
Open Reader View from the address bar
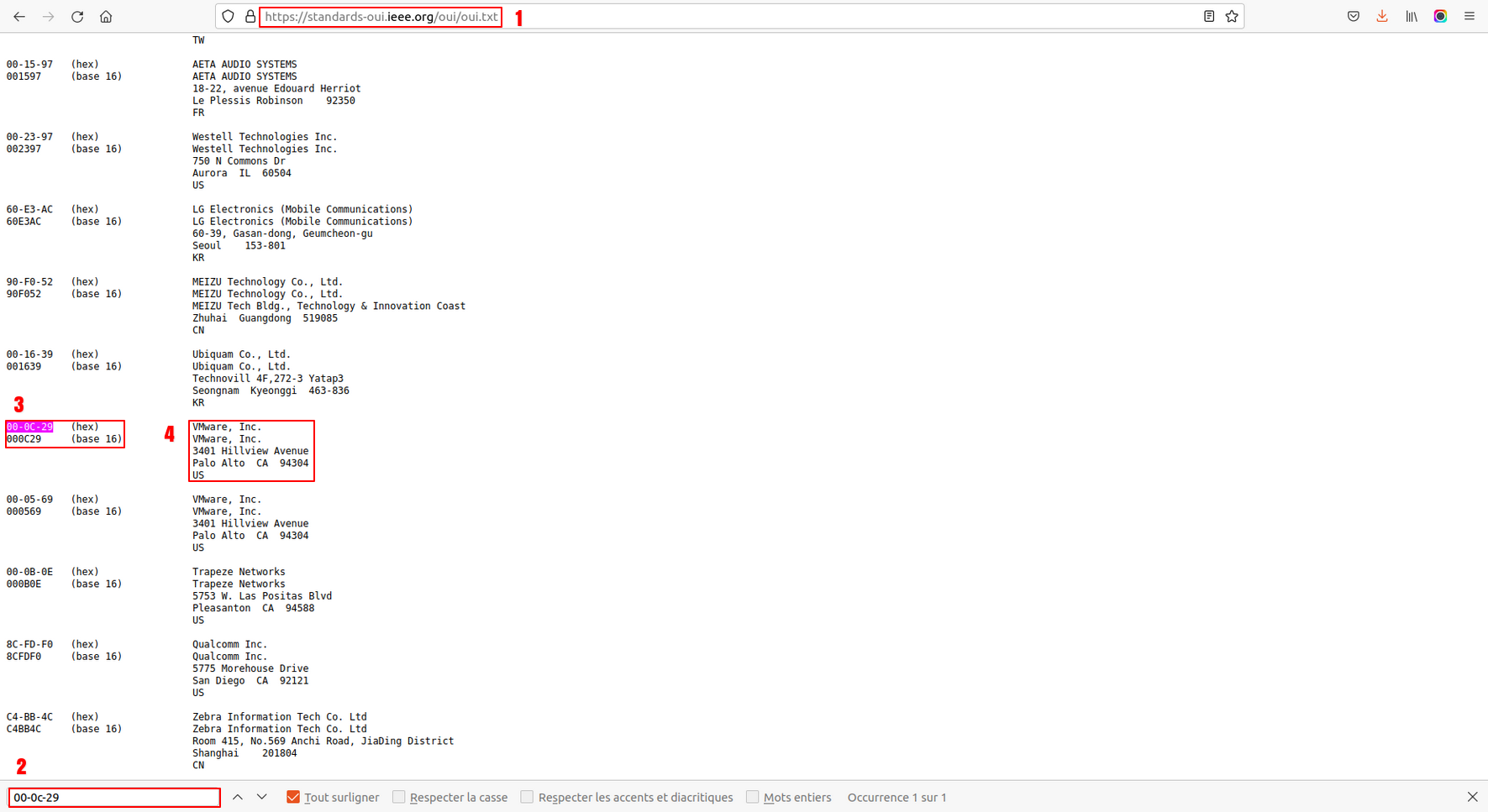pyautogui.click(x=1208, y=17)
